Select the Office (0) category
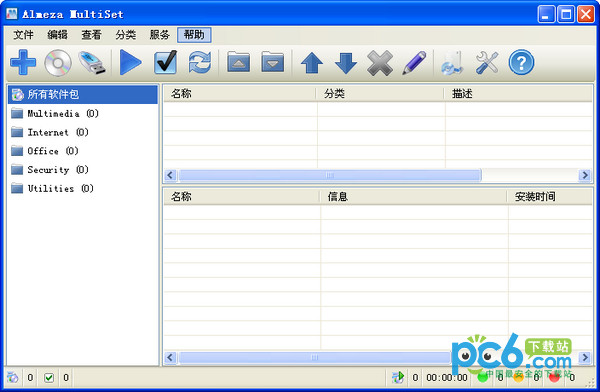600x392 pixels. [x=53, y=151]
